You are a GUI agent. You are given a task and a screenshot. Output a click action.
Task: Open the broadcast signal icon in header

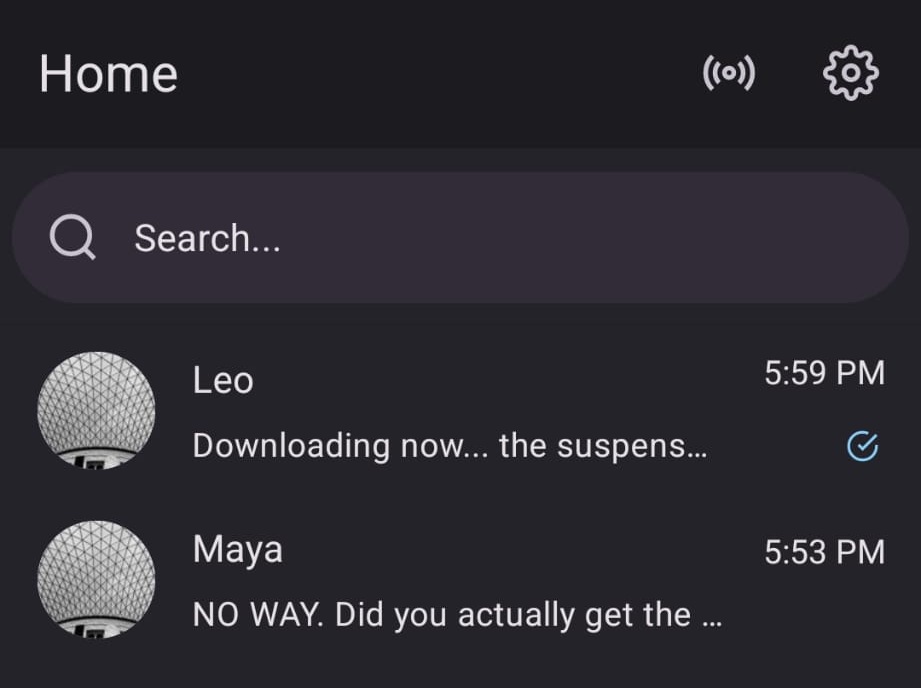[729, 74]
